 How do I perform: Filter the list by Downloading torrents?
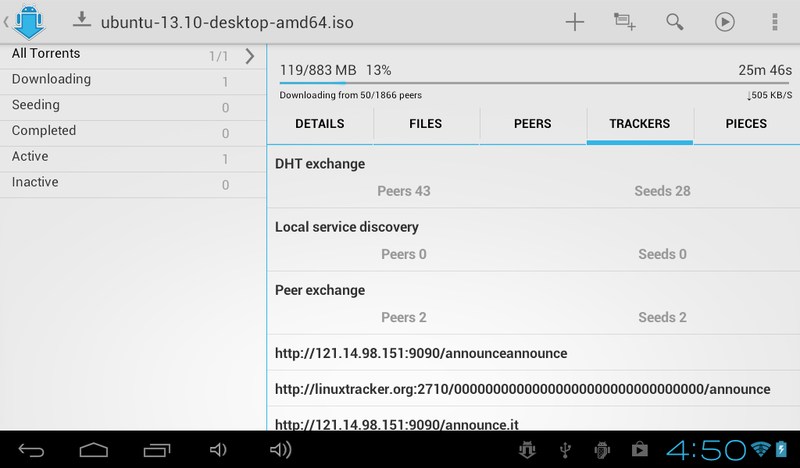tap(133, 81)
